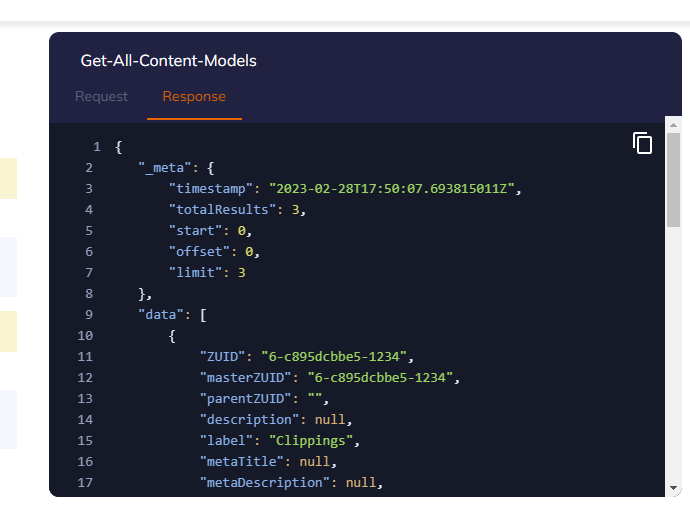The width and height of the screenshot is (690, 527).
Task: Click the null value of description
Action: (x=330, y=420)
